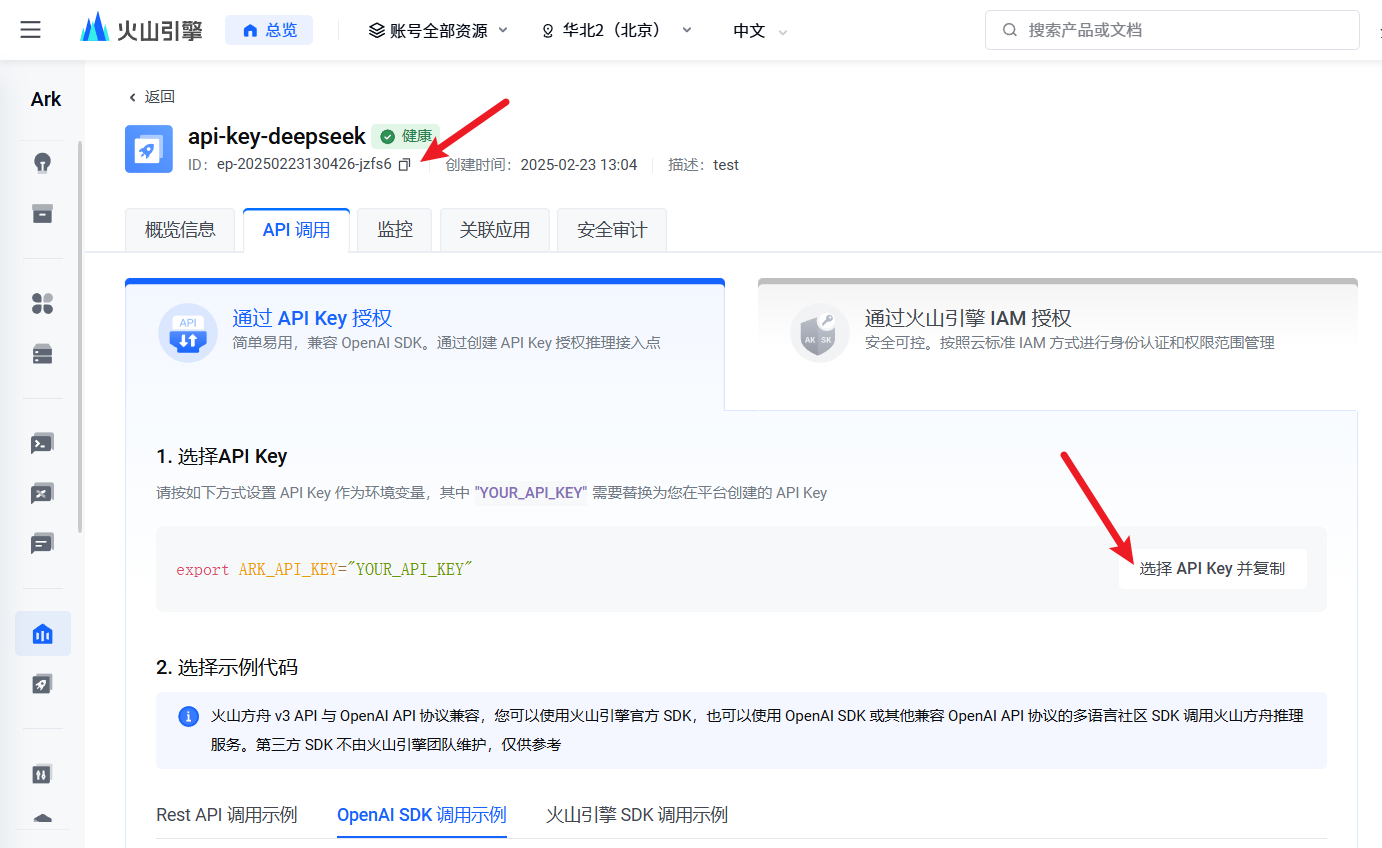Click the search magnifier icon
Image resolution: width=1382 pixels, height=848 pixels.
(1009, 30)
